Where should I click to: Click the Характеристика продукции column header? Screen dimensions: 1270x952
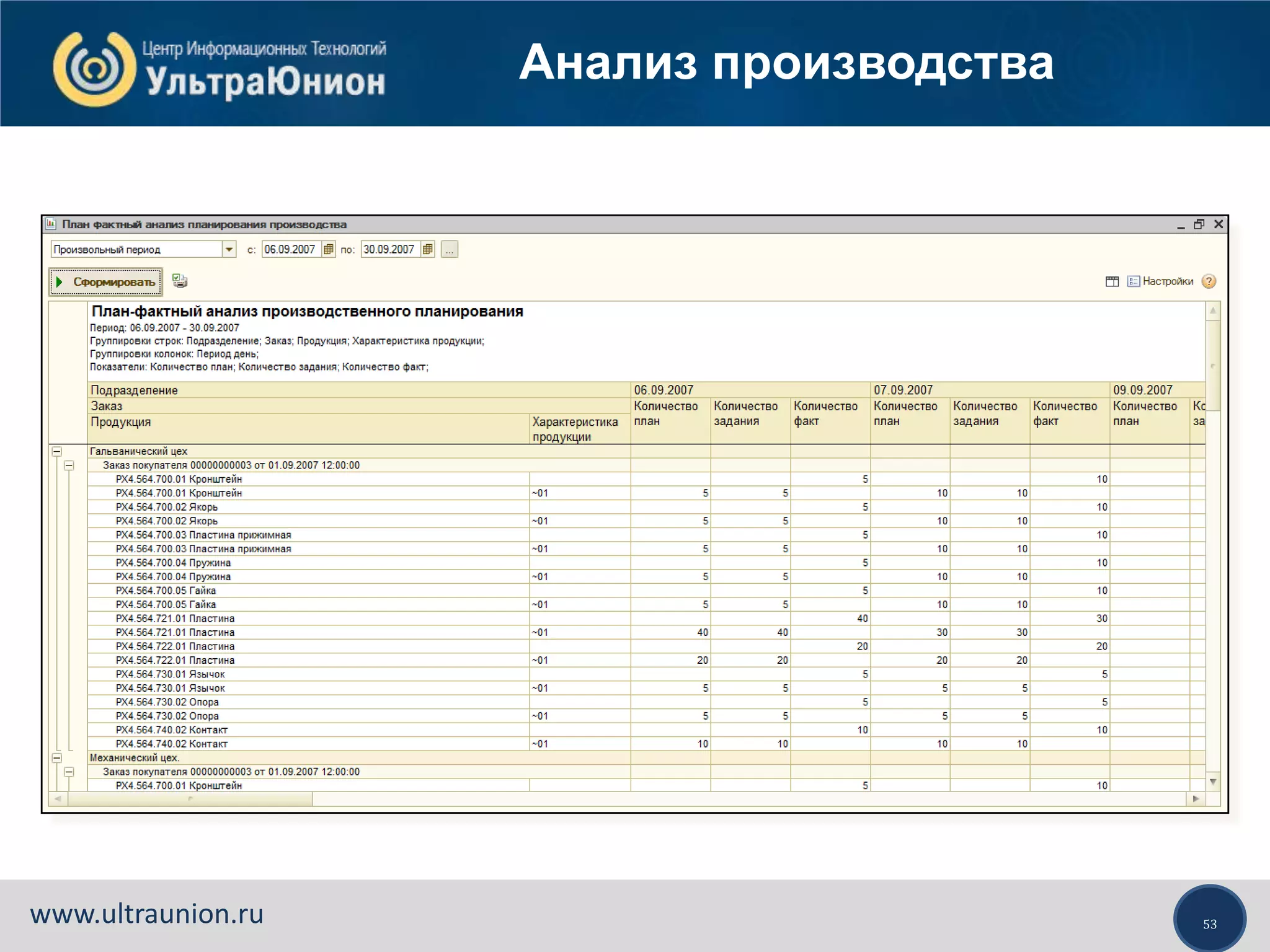[x=580, y=429]
